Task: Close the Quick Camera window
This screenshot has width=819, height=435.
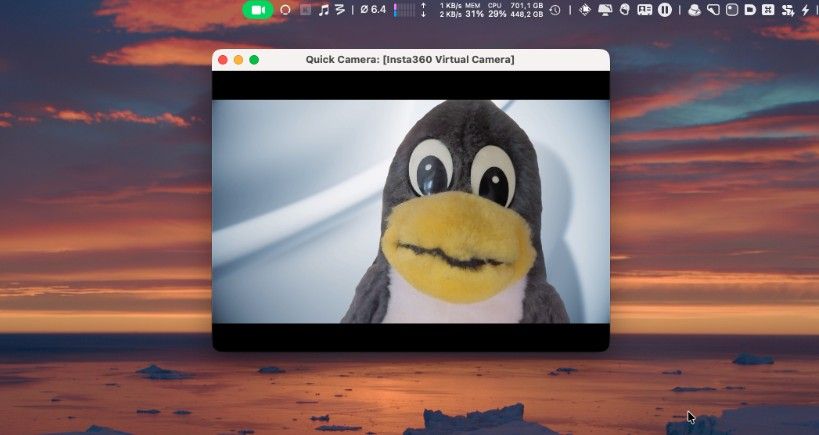Action: [222, 60]
